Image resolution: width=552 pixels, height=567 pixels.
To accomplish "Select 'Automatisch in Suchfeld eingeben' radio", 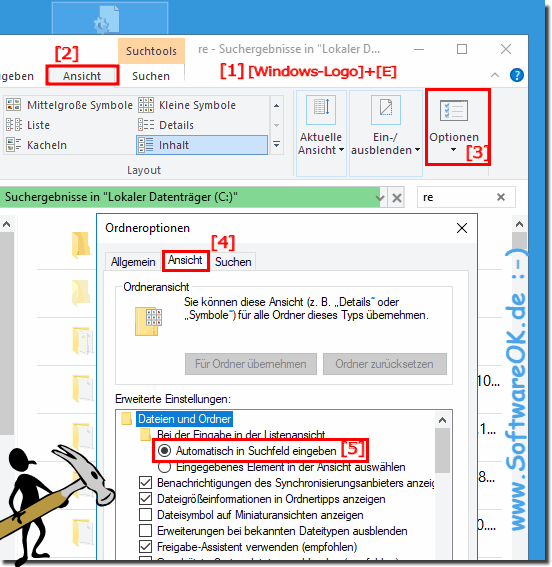I will point(164,451).
